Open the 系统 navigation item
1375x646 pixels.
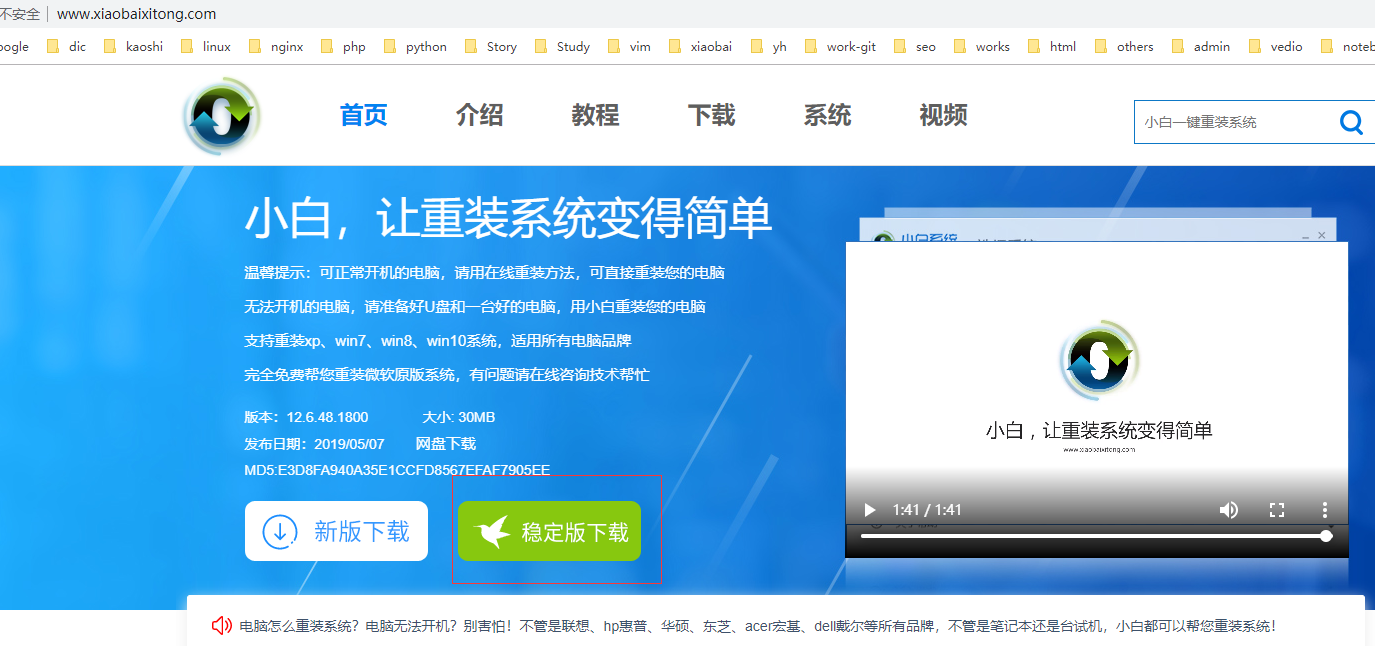tap(827, 115)
